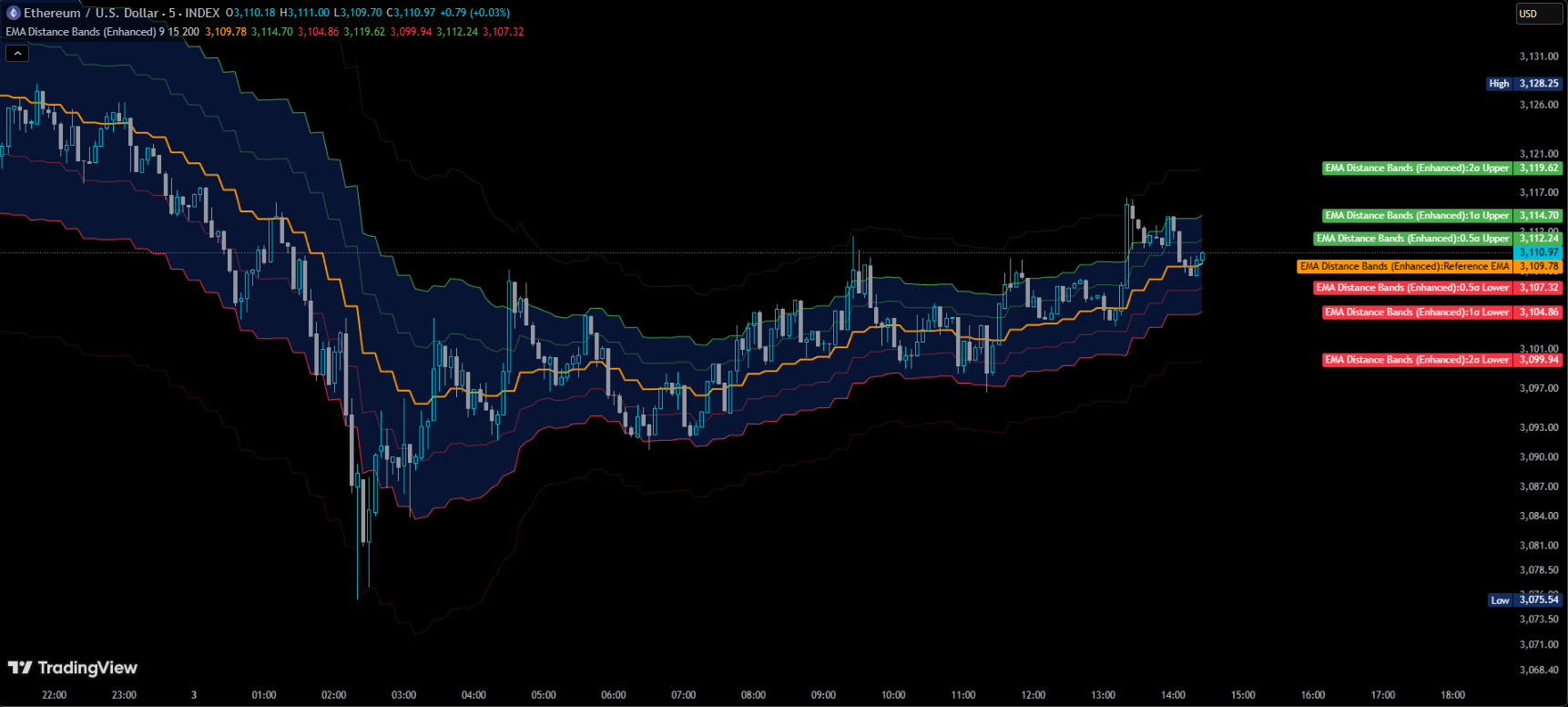Click the Low 3,075.54 price label

tap(1525, 599)
